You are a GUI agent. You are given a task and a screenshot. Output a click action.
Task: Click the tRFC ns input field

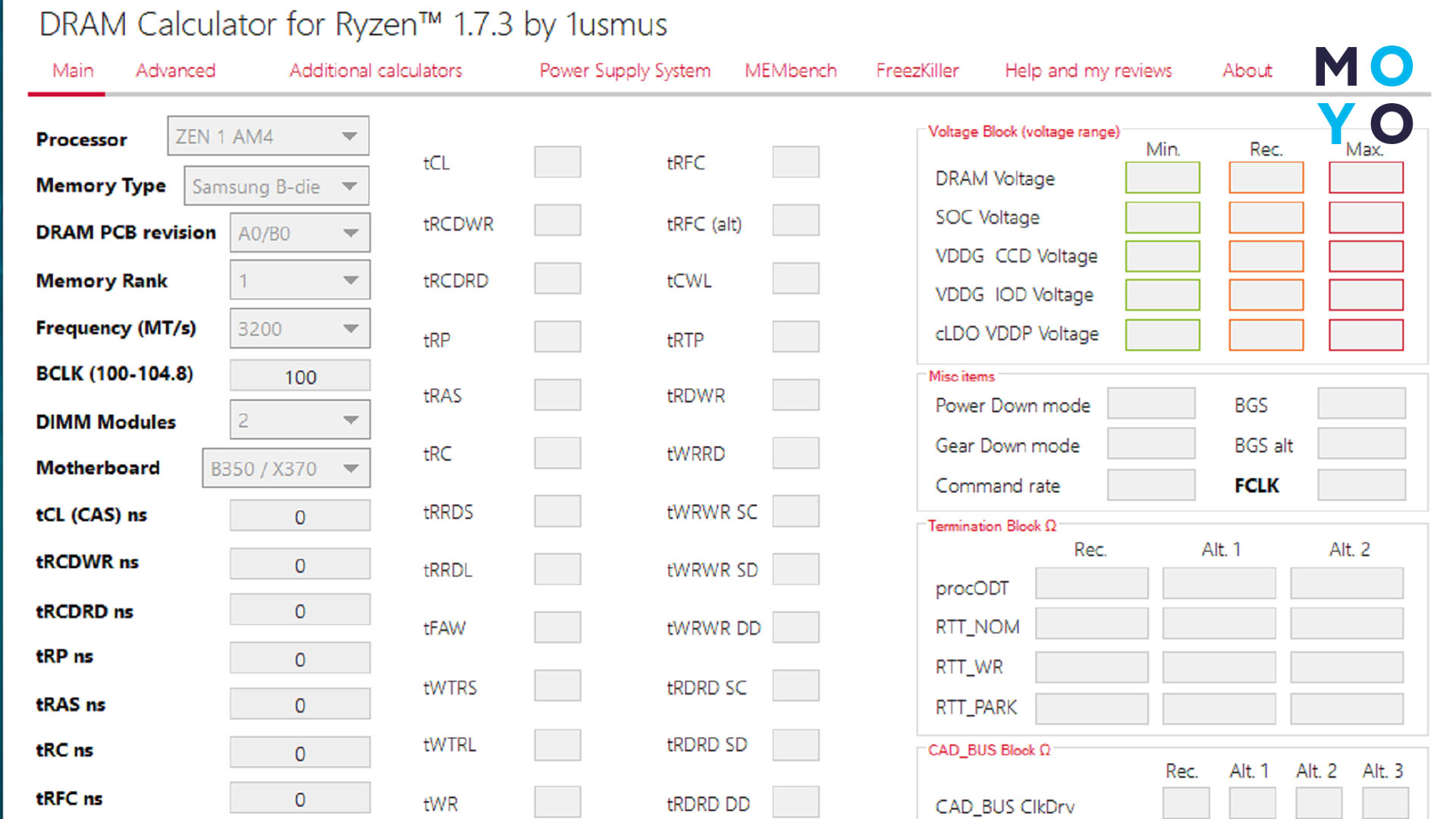point(300,799)
